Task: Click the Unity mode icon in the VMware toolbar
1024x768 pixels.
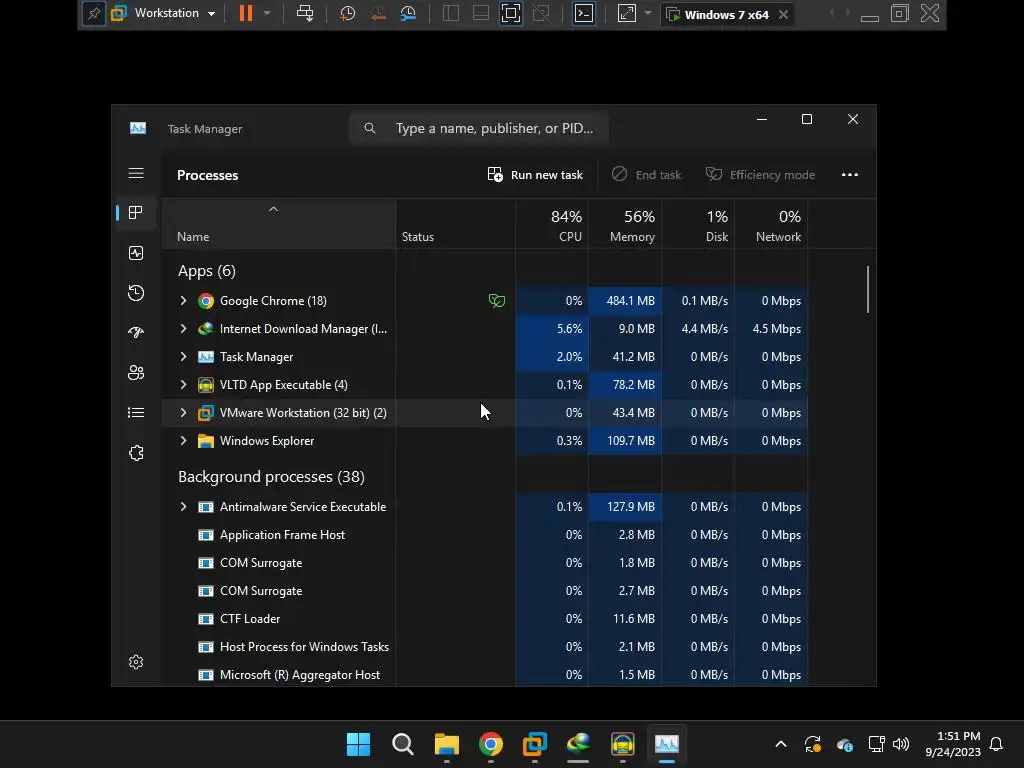Action: tap(541, 14)
